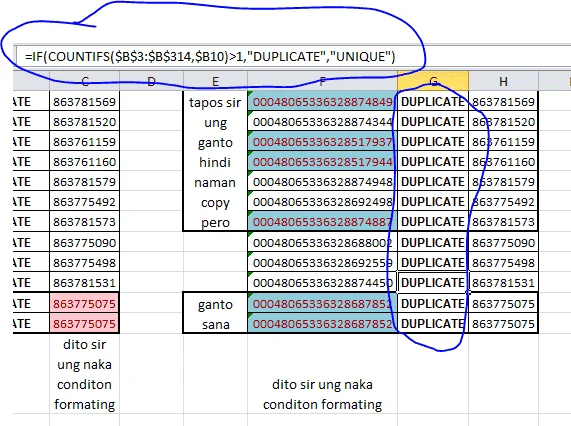Select column F cell in the 'sana' row
The height and width of the screenshot is (426, 571).
tap(322, 323)
